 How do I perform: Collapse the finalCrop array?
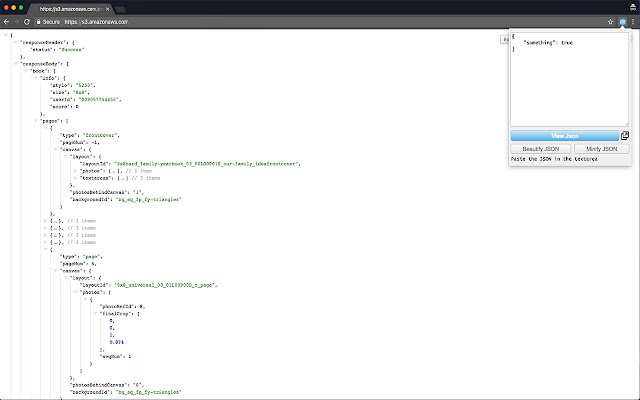tap(93, 312)
